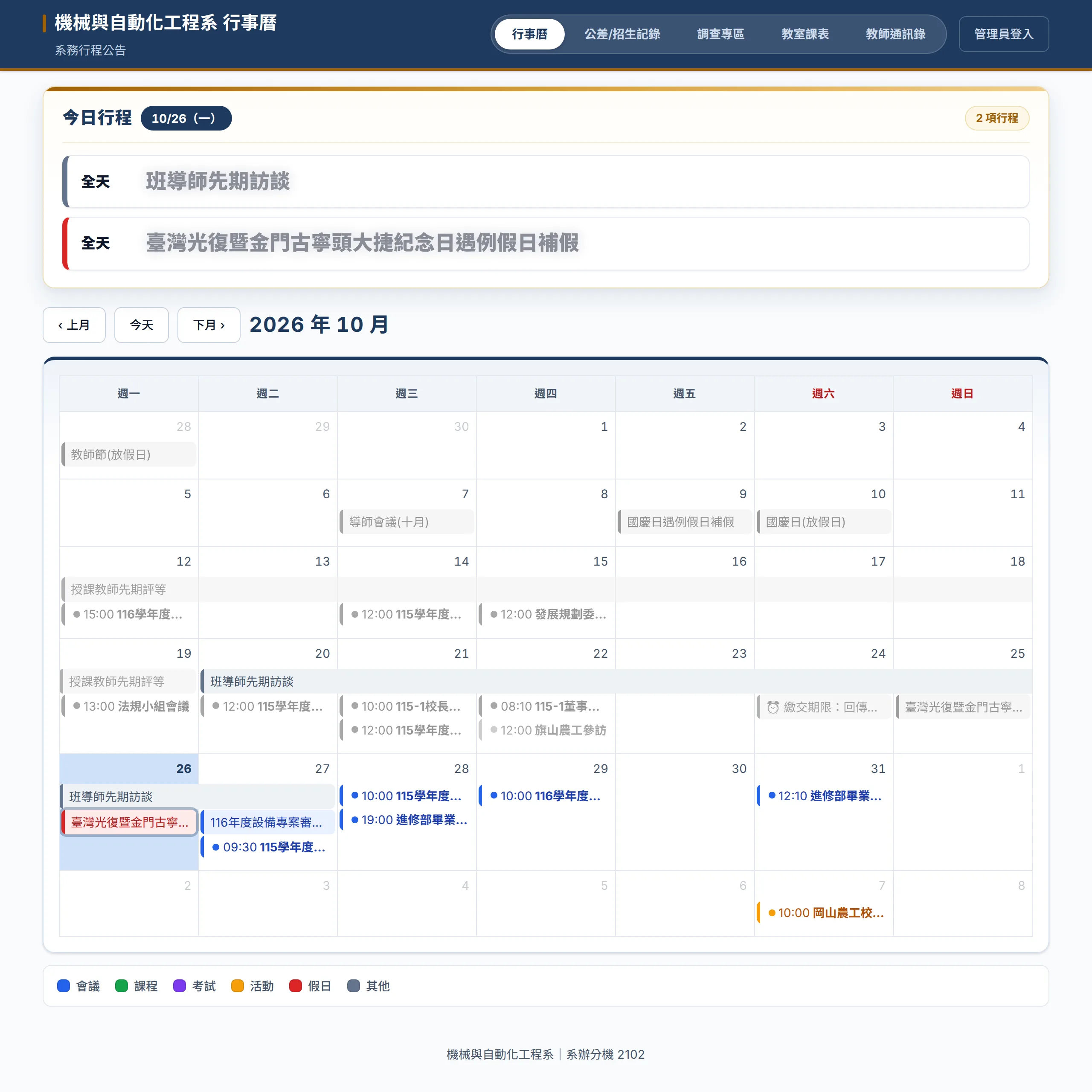Open 10:00 116學年度 event on the 29th
The width and height of the screenshot is (1092, 1092).
pyautogui.click(x=546, y=796)
